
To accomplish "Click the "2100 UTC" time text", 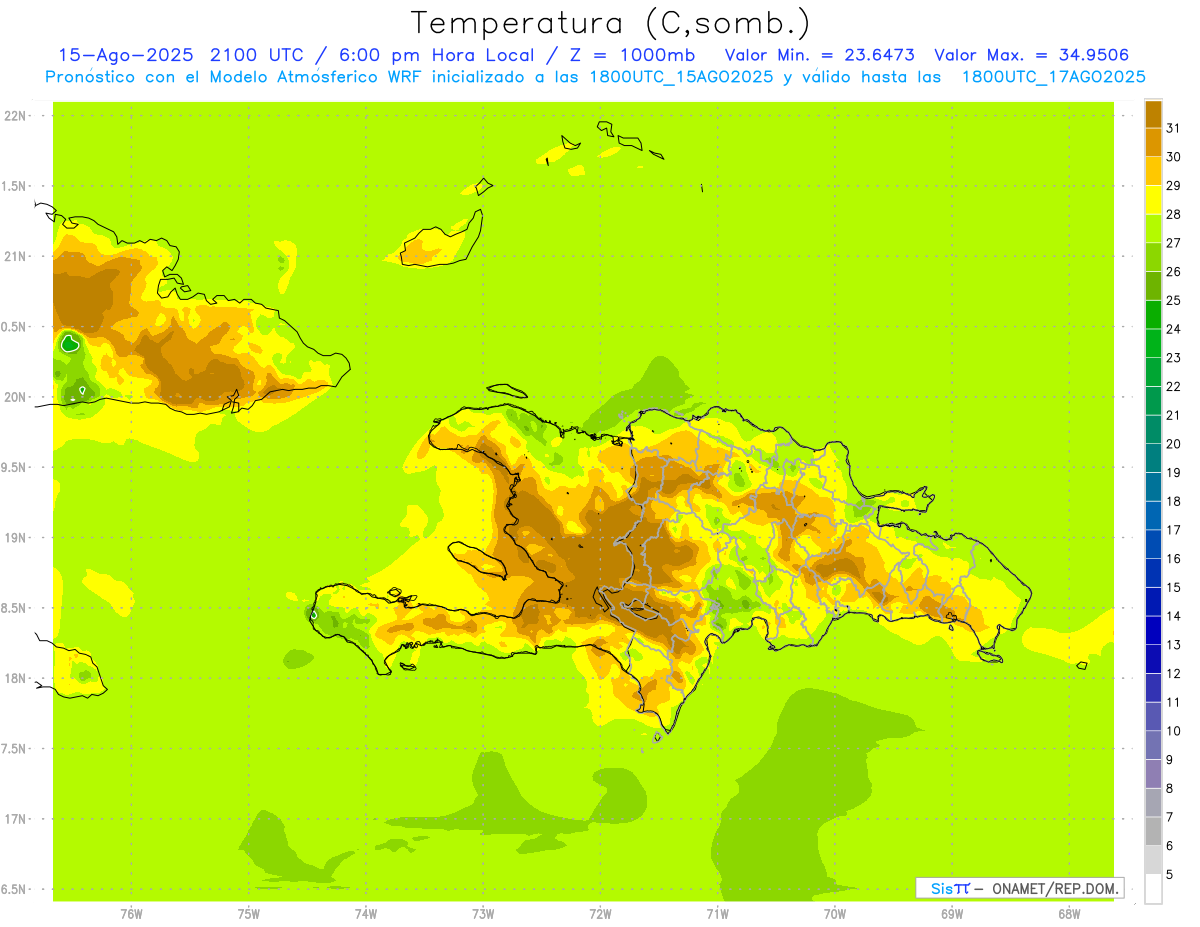I will (x=258, y=55).
